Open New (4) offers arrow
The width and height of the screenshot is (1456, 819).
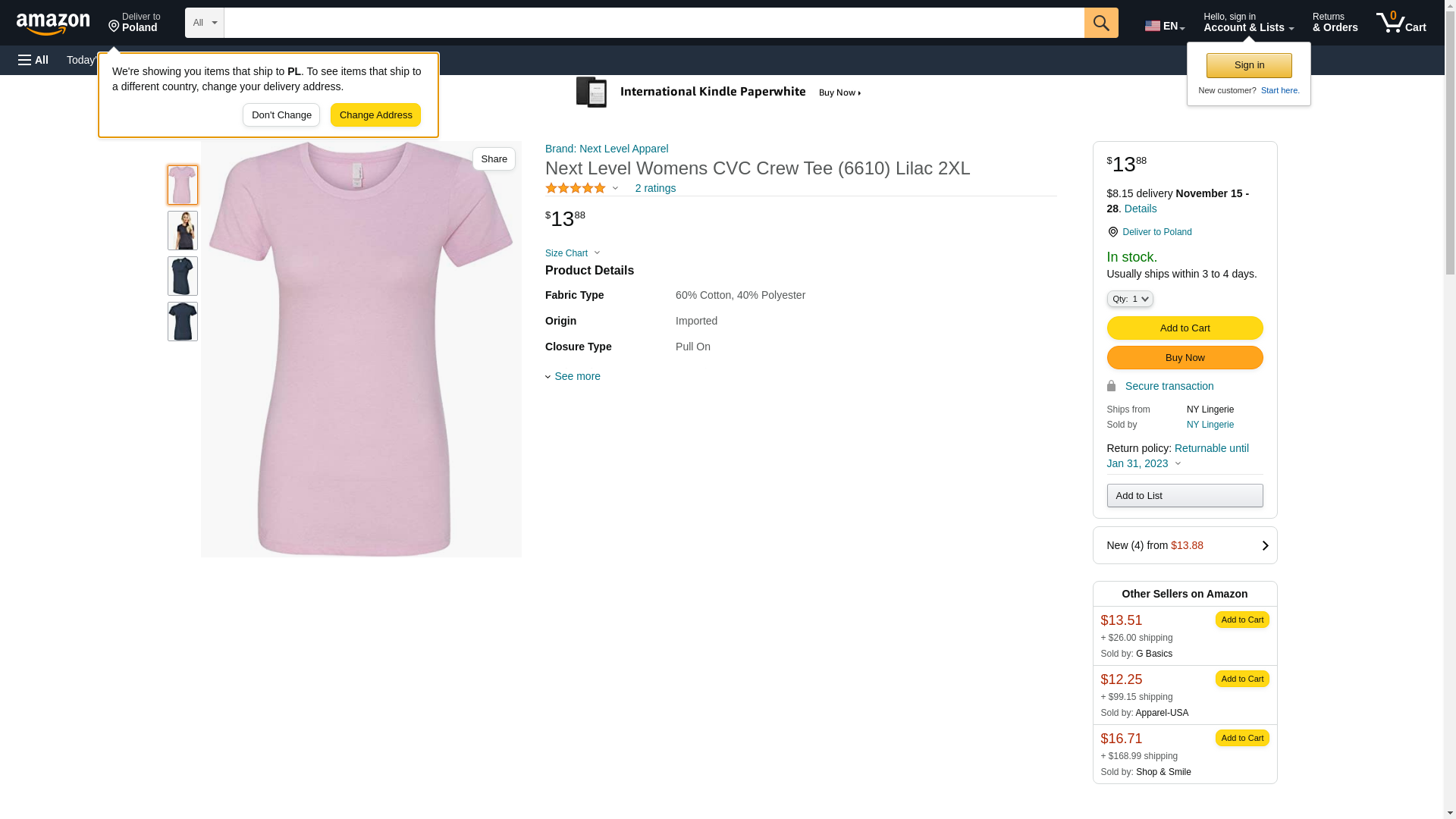coord(1264,546)
